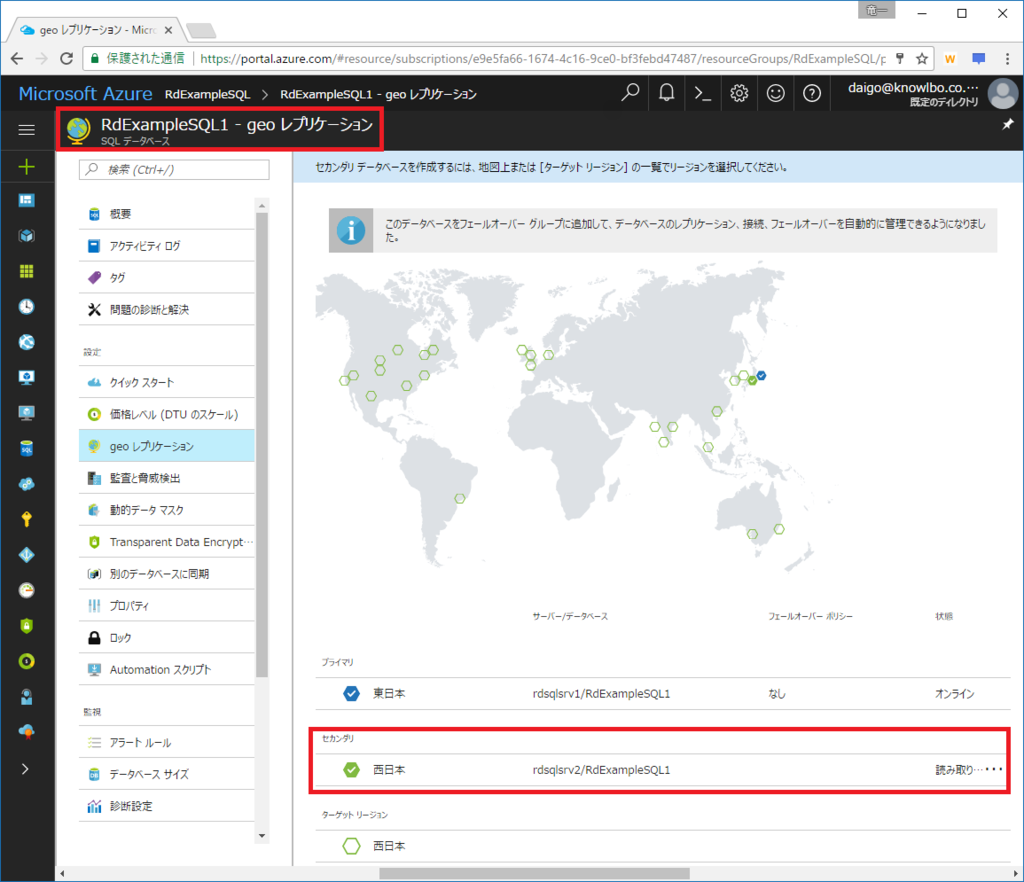Expand more services chevron at sidebar bottom

(x=25, y=769)
